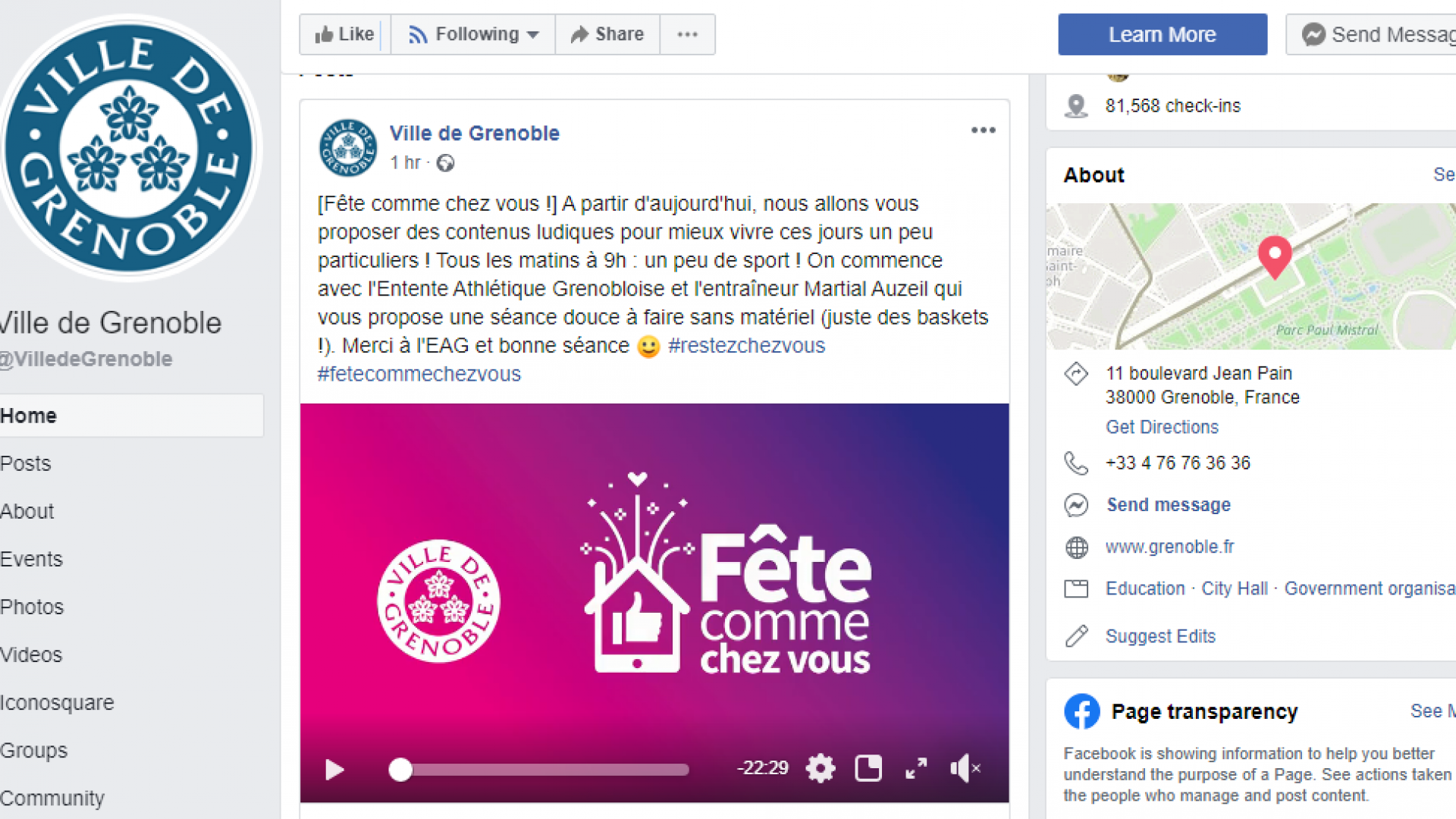Image resolution: width=1456 pixels, height=819 pixels.
Task: Play the Fête comme chez vous video
Action: [334, 770]
